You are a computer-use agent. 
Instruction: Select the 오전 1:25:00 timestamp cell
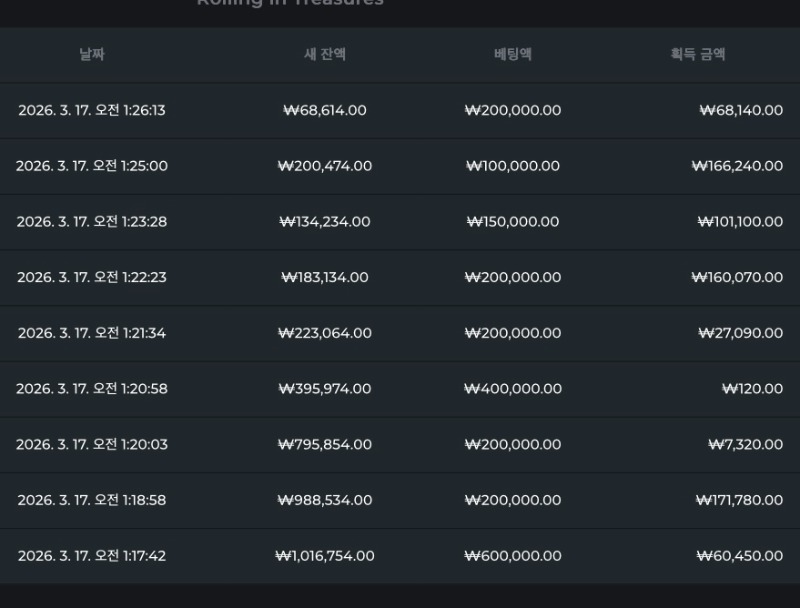pos(92,166)
